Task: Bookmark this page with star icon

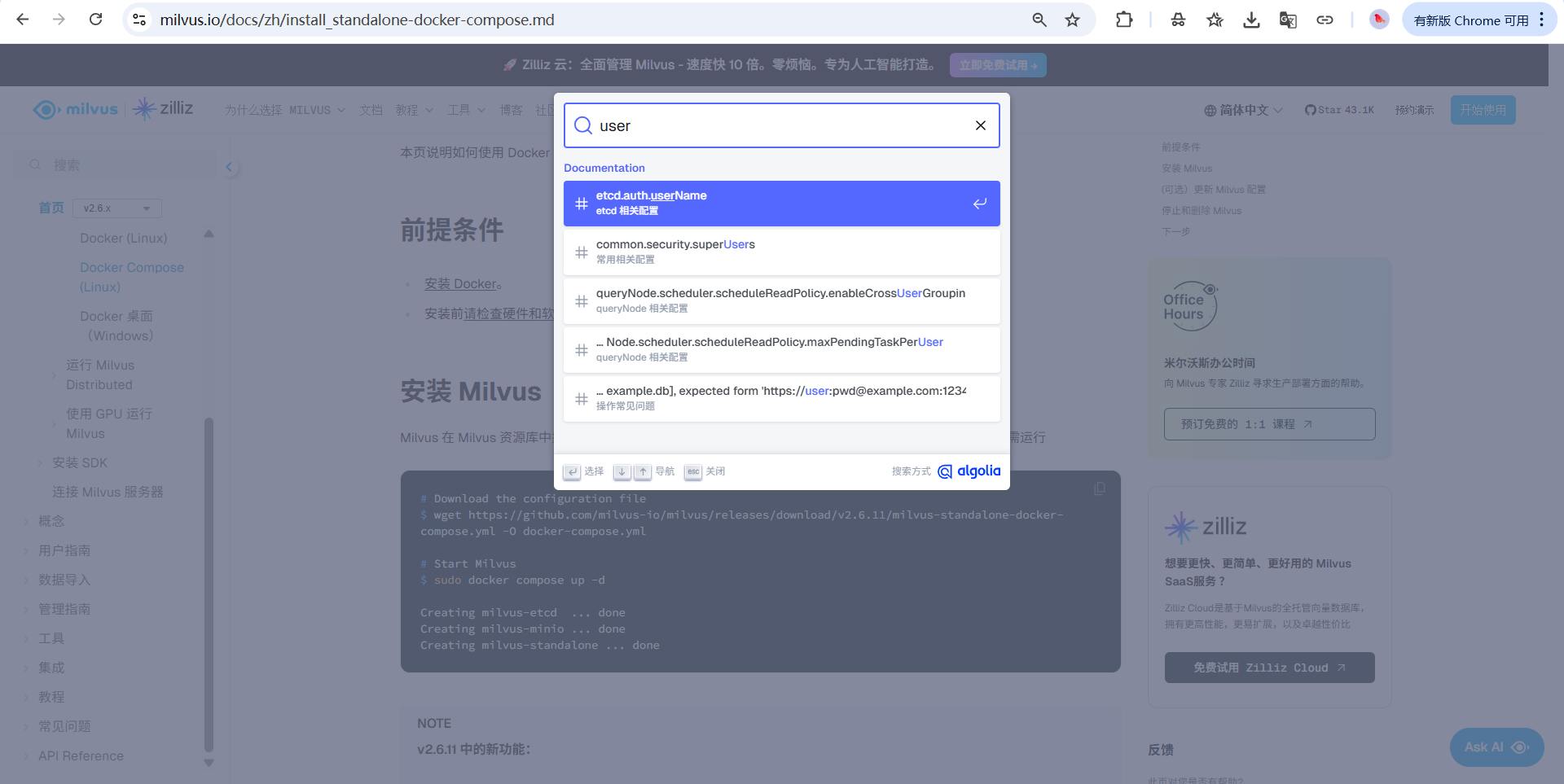Action: click(1073, 20)
